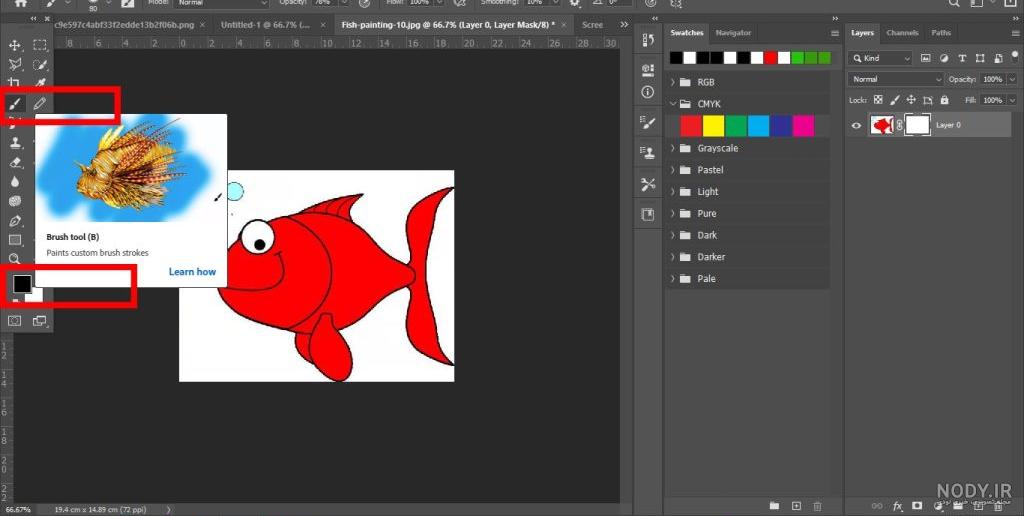The height and width of the screenshot is (516, 1024).
Task: Pick the yellow CMYK swatch
Action: [713, 125]
